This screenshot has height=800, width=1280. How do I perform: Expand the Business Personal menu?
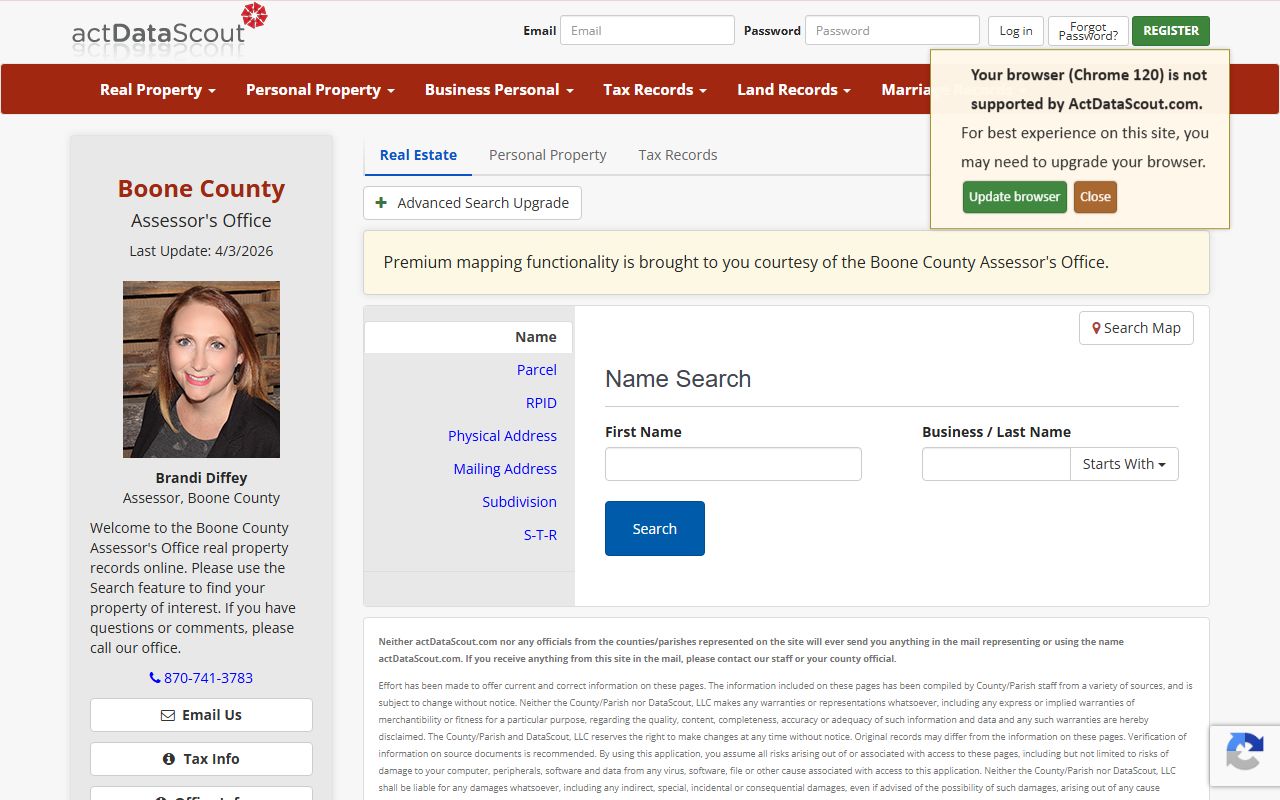tap(499, 89)
